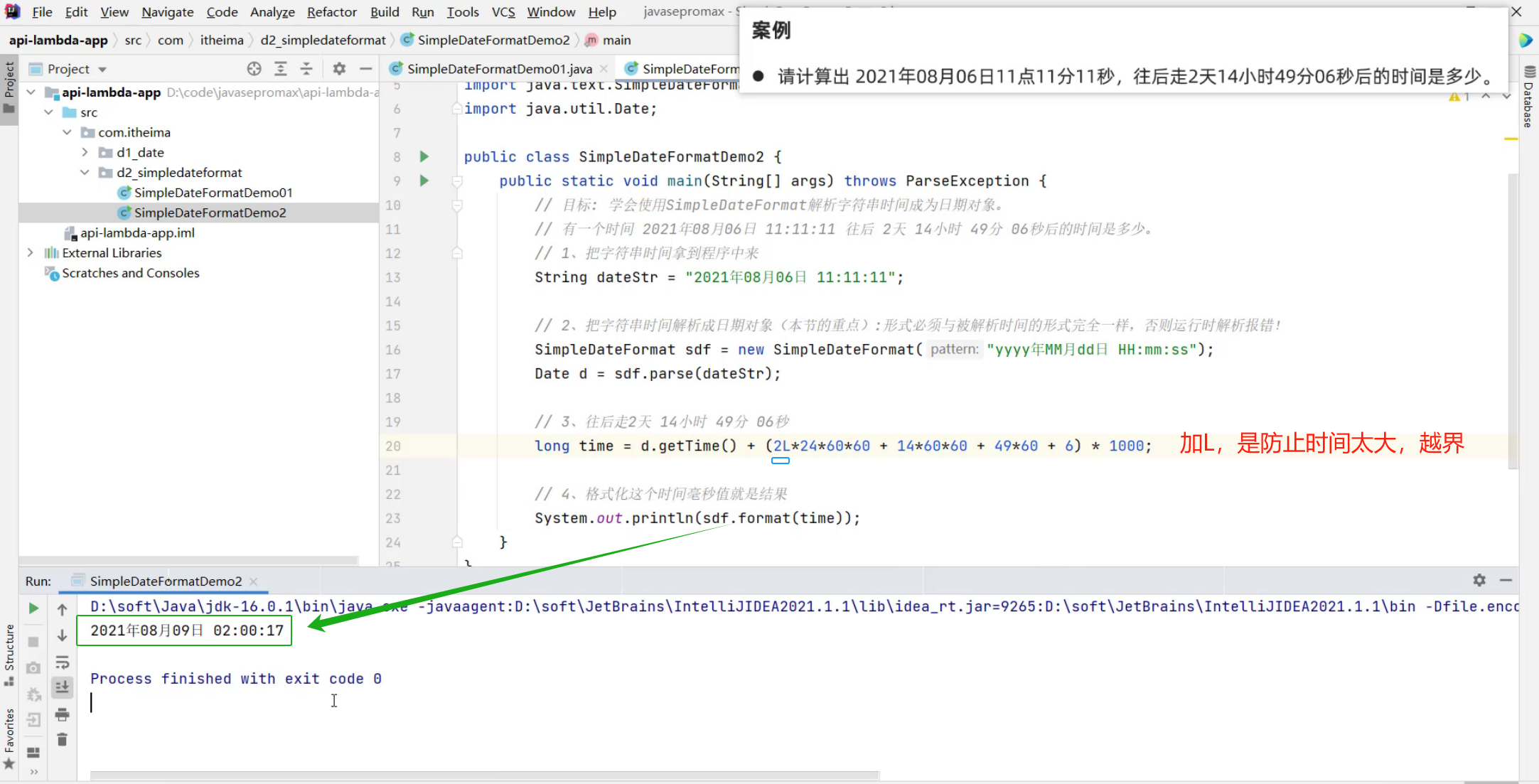Image resolution: width=1539 pixels, height=784 pixels.
Task: Toggle code folding marker at line 10
Action: 457,205
